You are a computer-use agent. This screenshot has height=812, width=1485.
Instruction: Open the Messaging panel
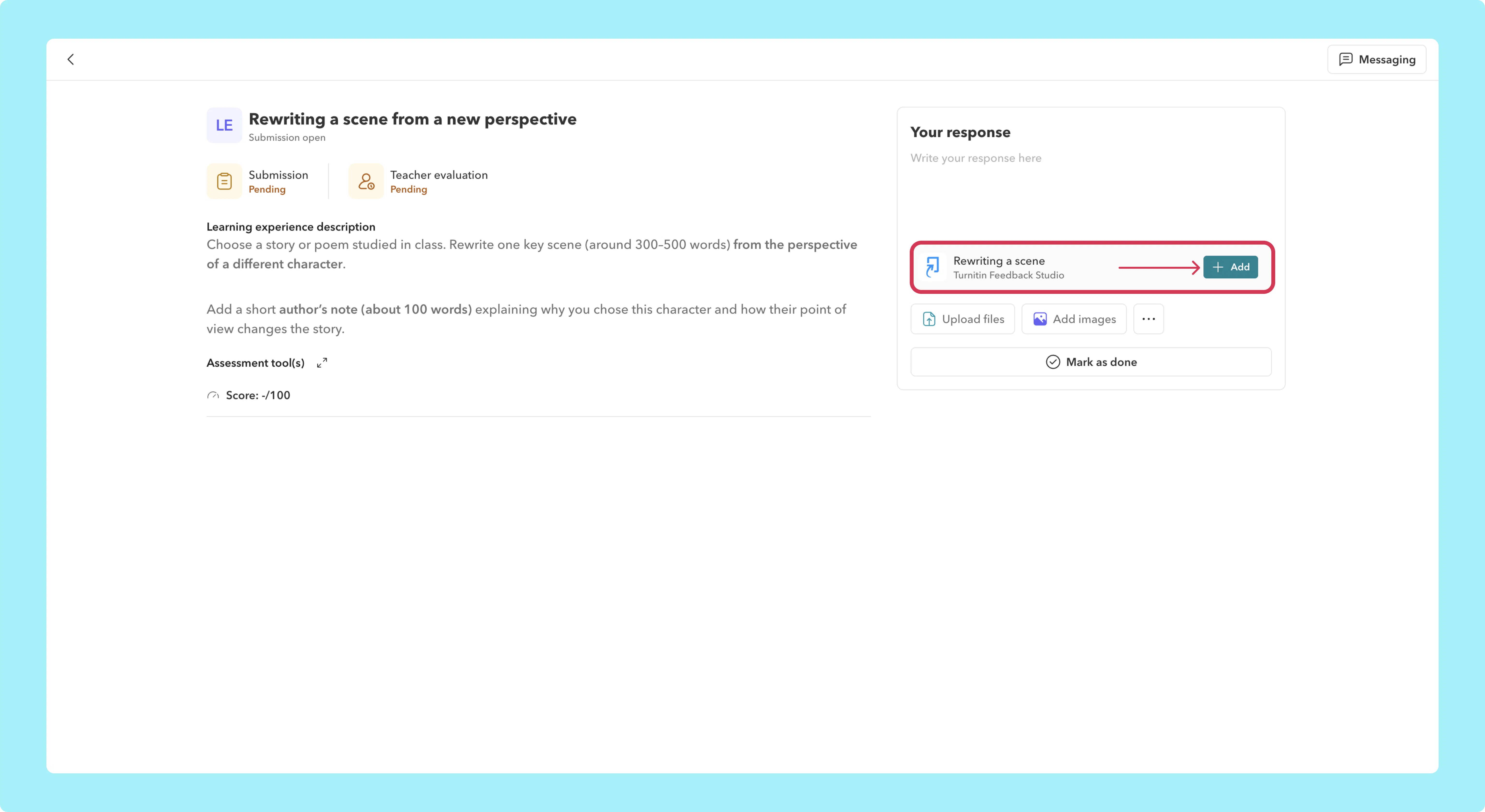1377,59
